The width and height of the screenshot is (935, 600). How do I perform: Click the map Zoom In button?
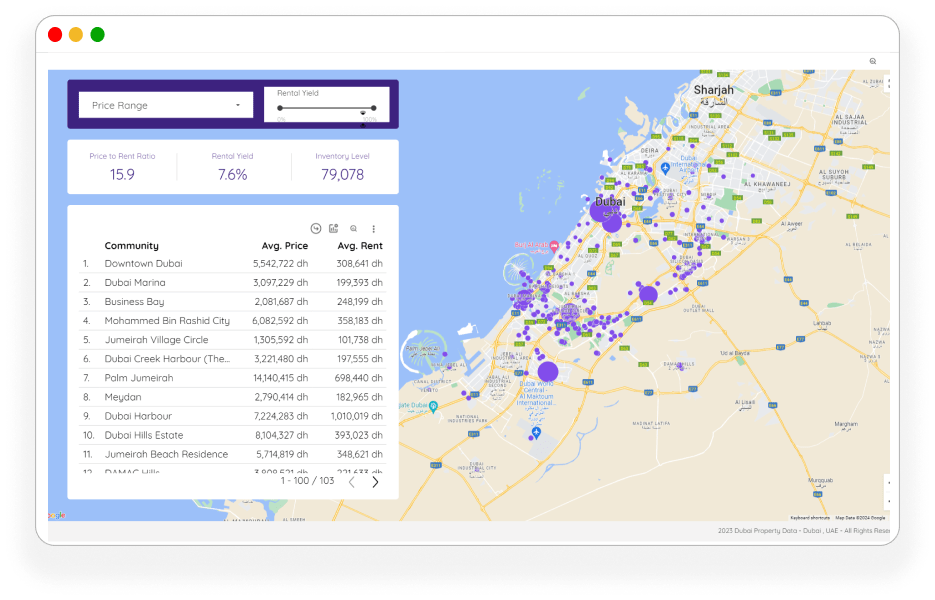pyautogui.click(x=889, y=483)
